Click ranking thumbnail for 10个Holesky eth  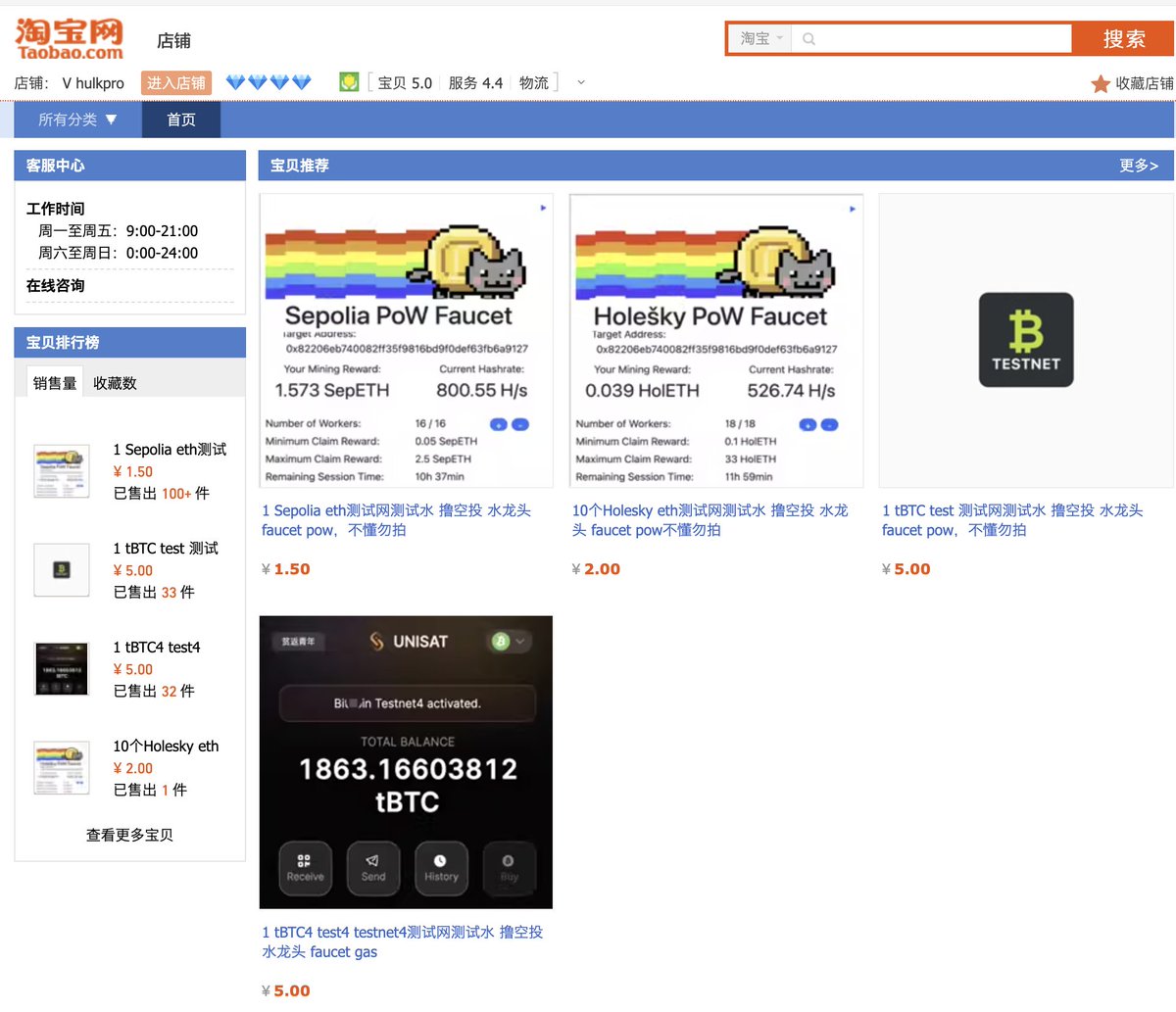click(x=62, y=768)
